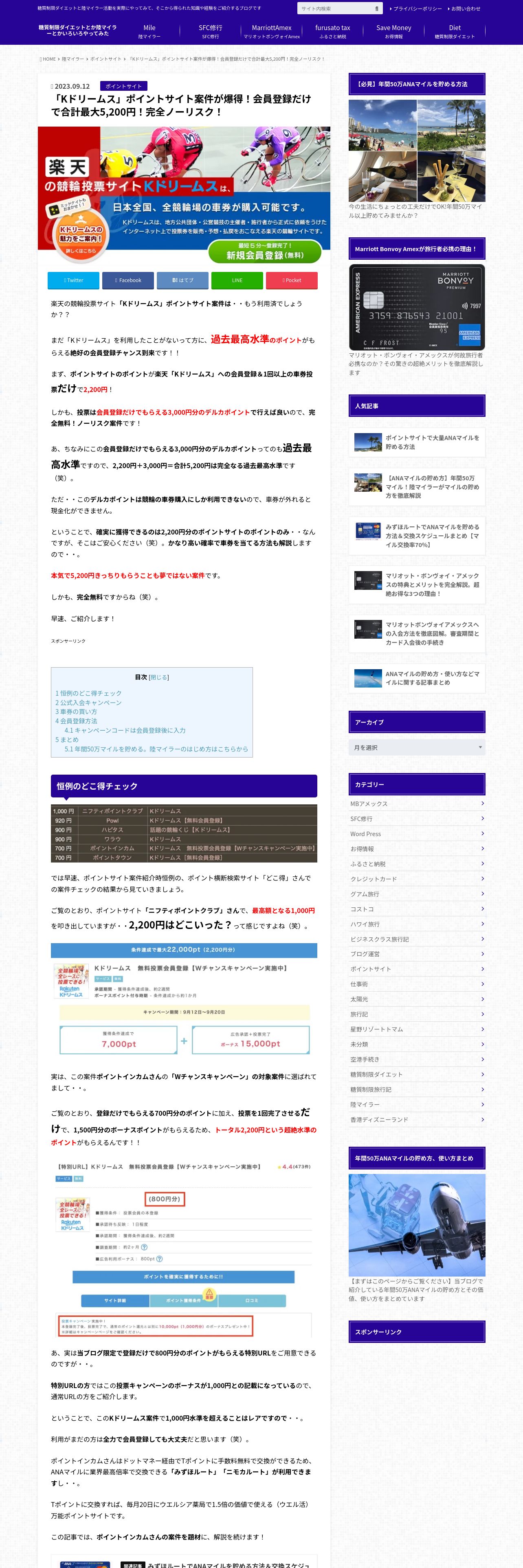Click 陸マイラー breadcrumb link
The width and height of the screenshot is (523, 1568).
coord(73,59)
